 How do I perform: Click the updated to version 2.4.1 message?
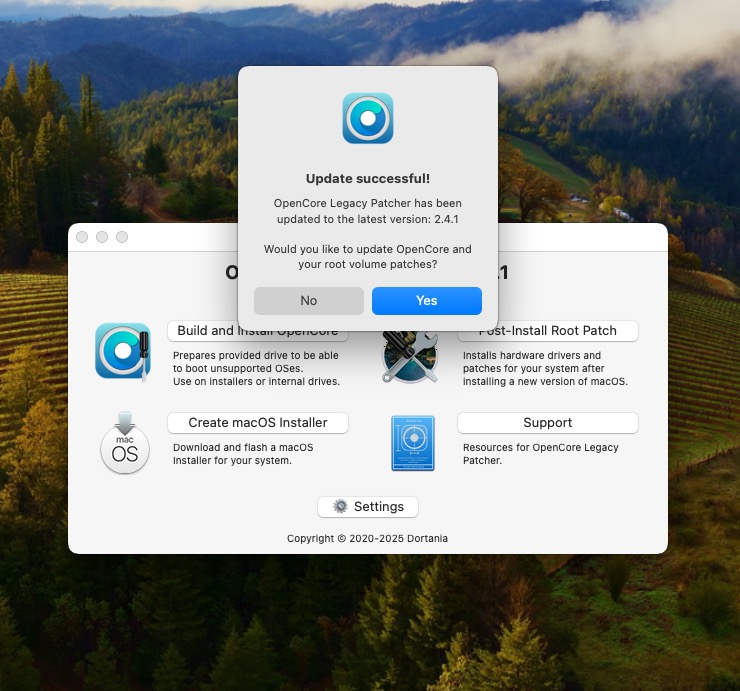coord(367,211)
